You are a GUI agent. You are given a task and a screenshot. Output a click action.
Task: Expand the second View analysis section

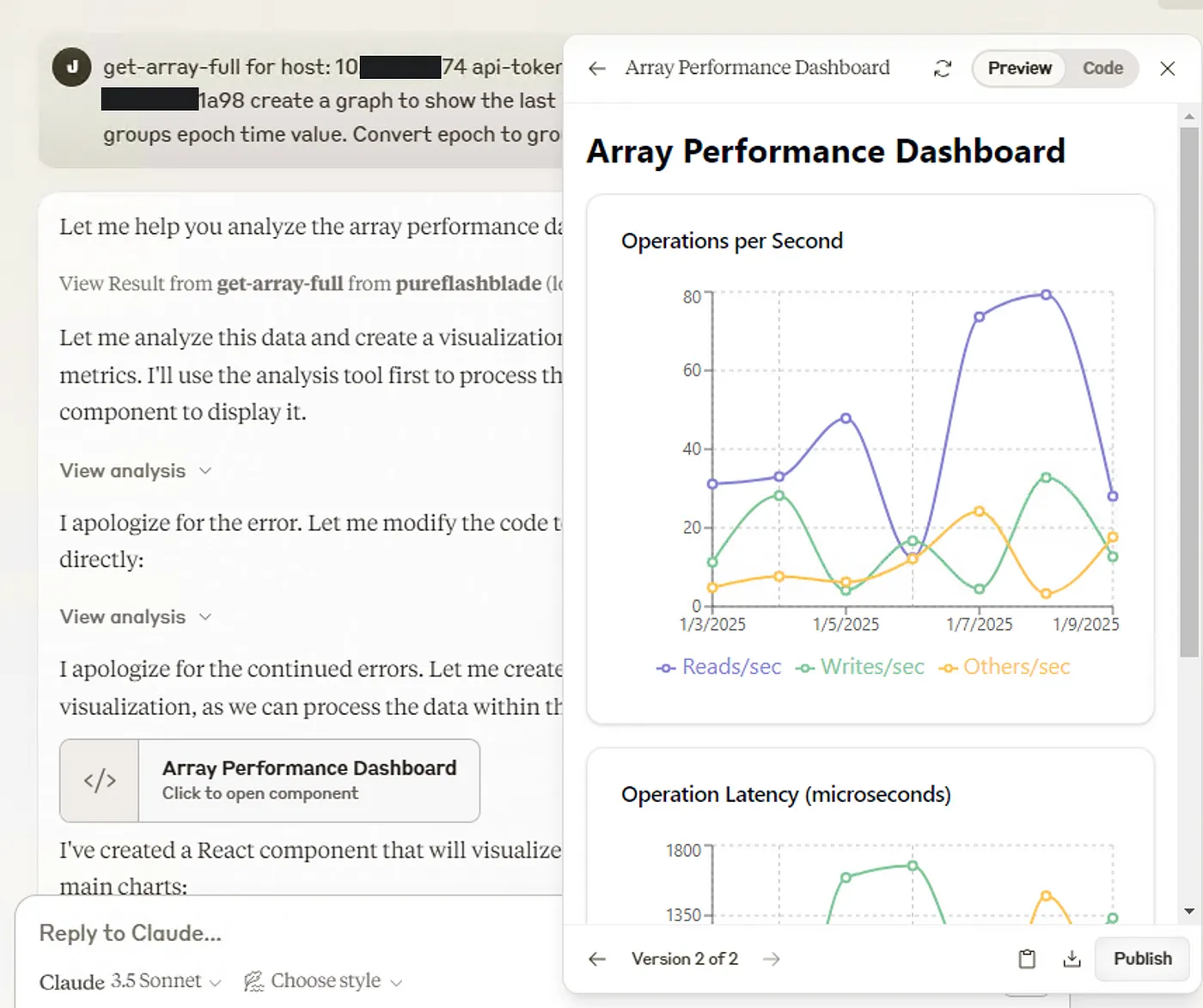click(x=135, y=617)
